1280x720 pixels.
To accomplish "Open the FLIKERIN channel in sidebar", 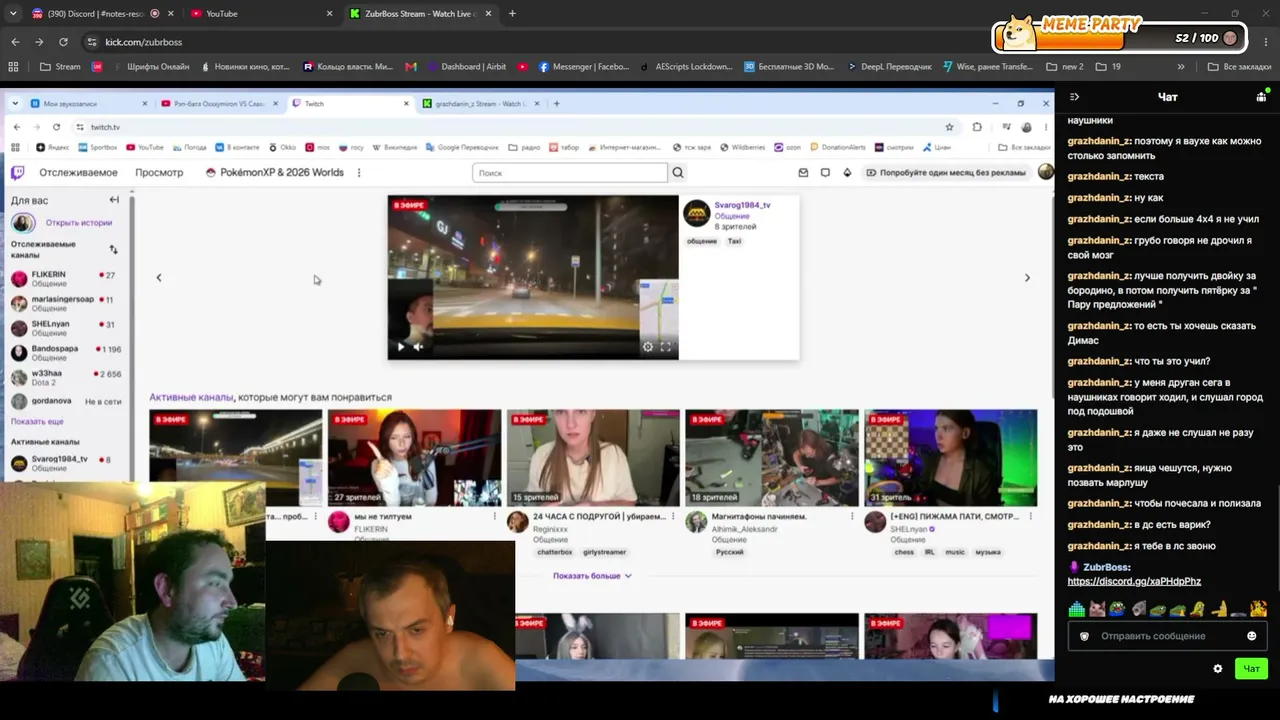I will (x=66, y=278).
